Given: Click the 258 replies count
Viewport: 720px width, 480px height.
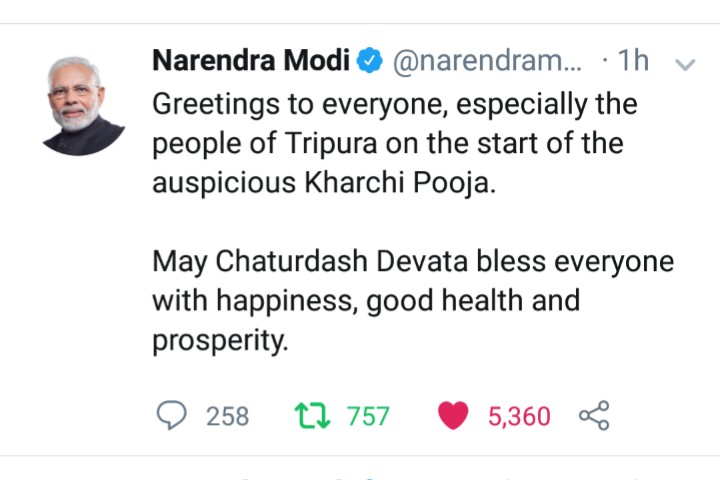Looking at the screenshot, I should pyautogui.click(x=227, y=416).
